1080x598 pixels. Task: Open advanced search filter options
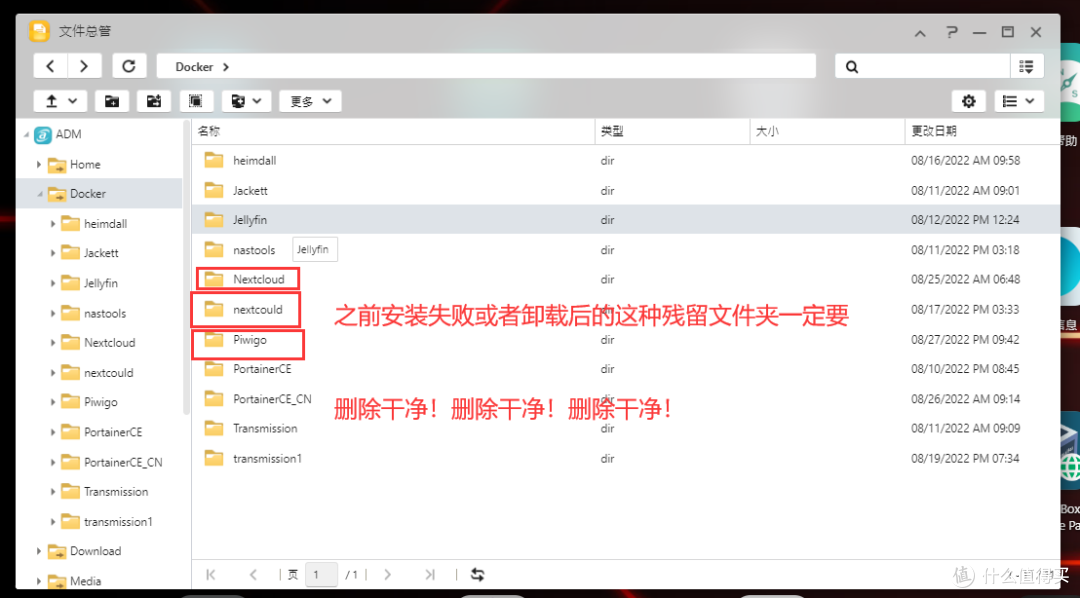[1026, 67]
